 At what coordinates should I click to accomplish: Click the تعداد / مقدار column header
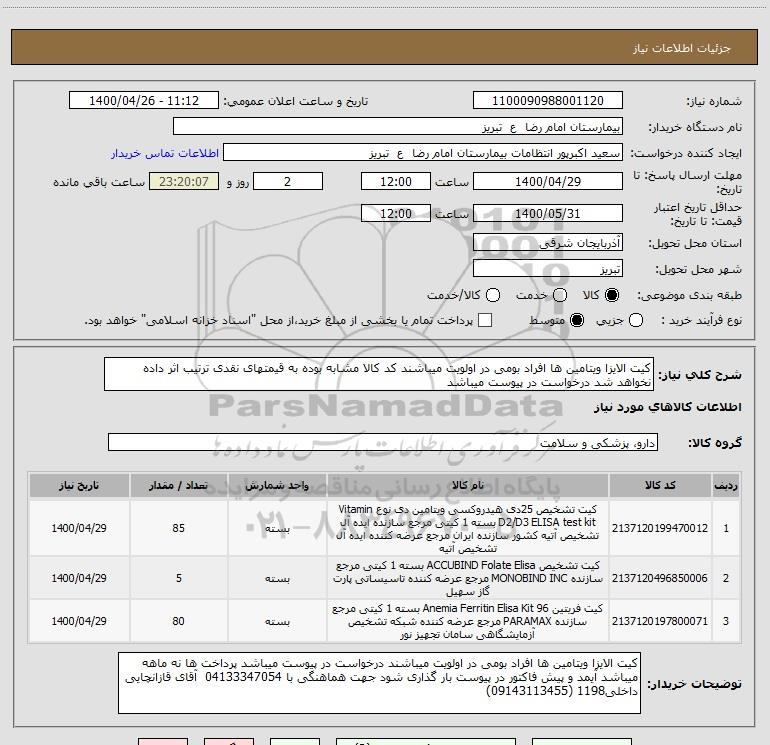pos(179,485)
